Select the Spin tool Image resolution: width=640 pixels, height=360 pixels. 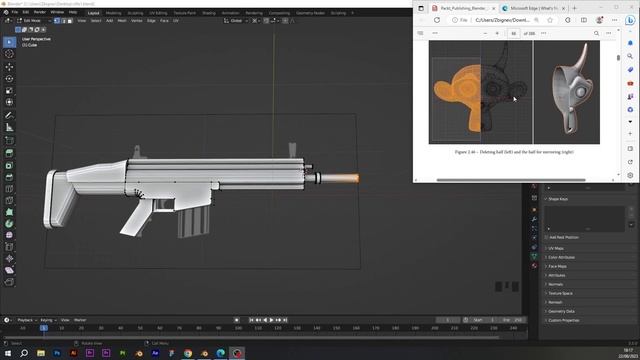click(9, 224)
